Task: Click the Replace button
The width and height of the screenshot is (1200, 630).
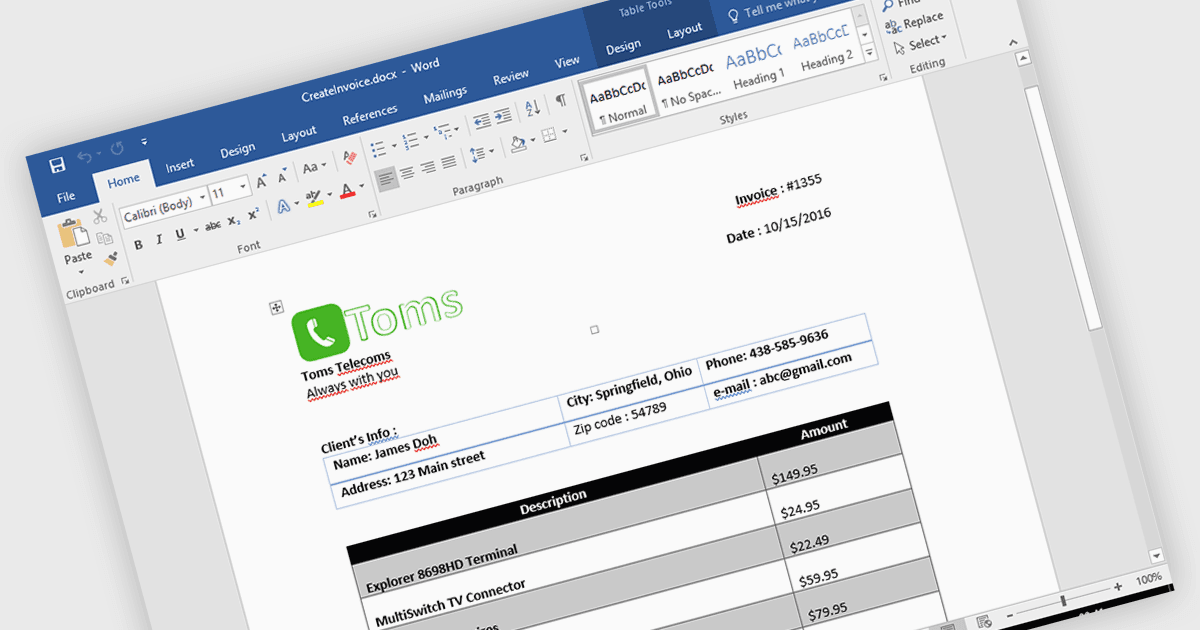Action: click(913, 22)
